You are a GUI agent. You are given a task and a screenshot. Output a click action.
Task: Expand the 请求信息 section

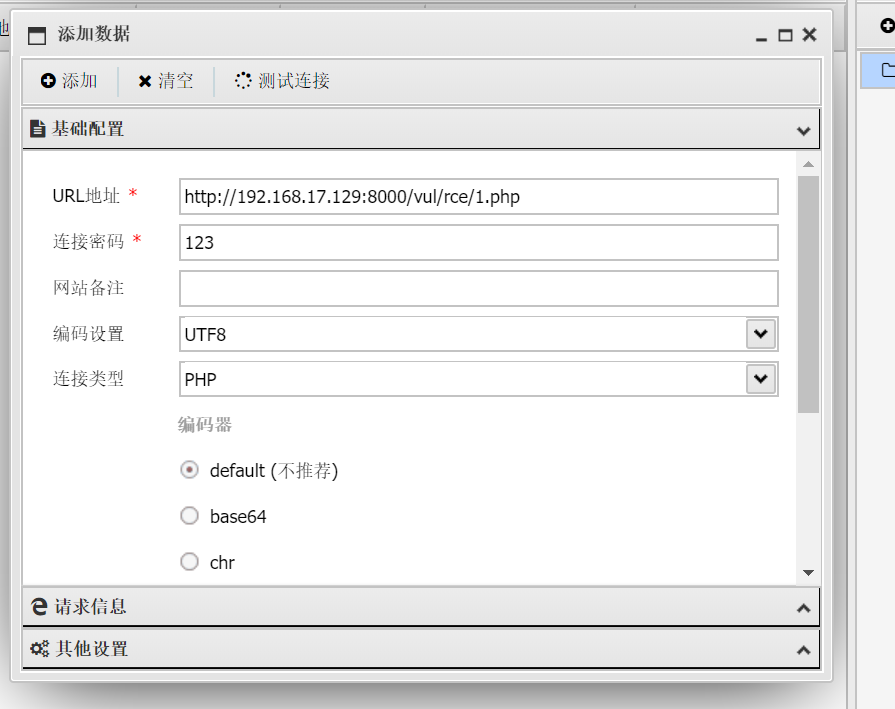(x=803, y=608)
